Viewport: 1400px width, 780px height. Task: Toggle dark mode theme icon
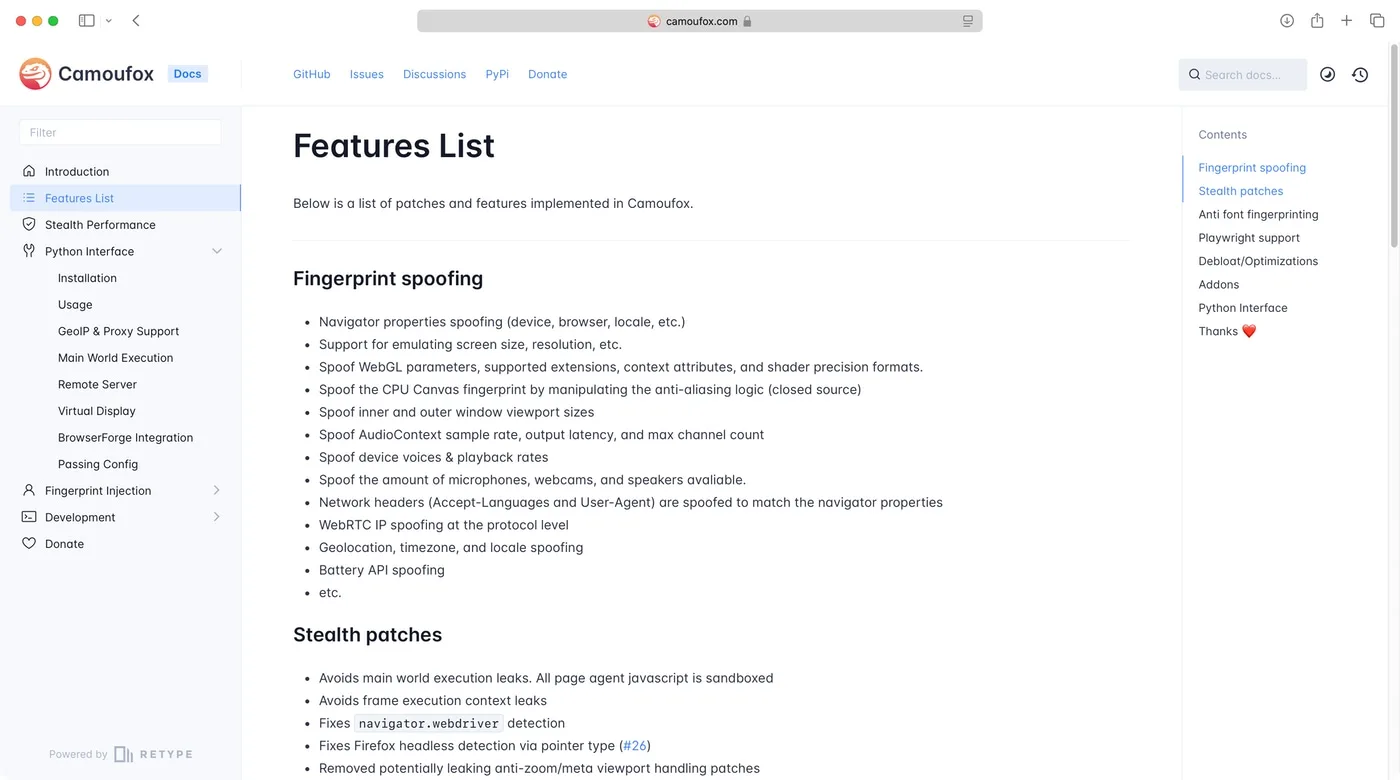(1327, 74)
